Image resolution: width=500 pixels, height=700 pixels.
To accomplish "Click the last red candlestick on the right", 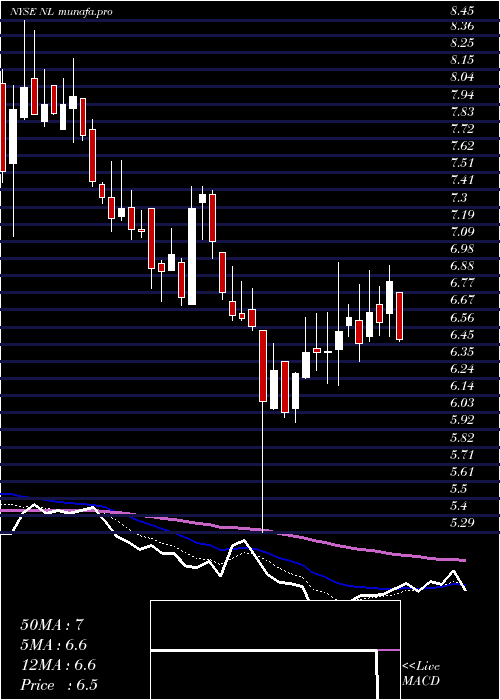I will click(x=400, y=317).
